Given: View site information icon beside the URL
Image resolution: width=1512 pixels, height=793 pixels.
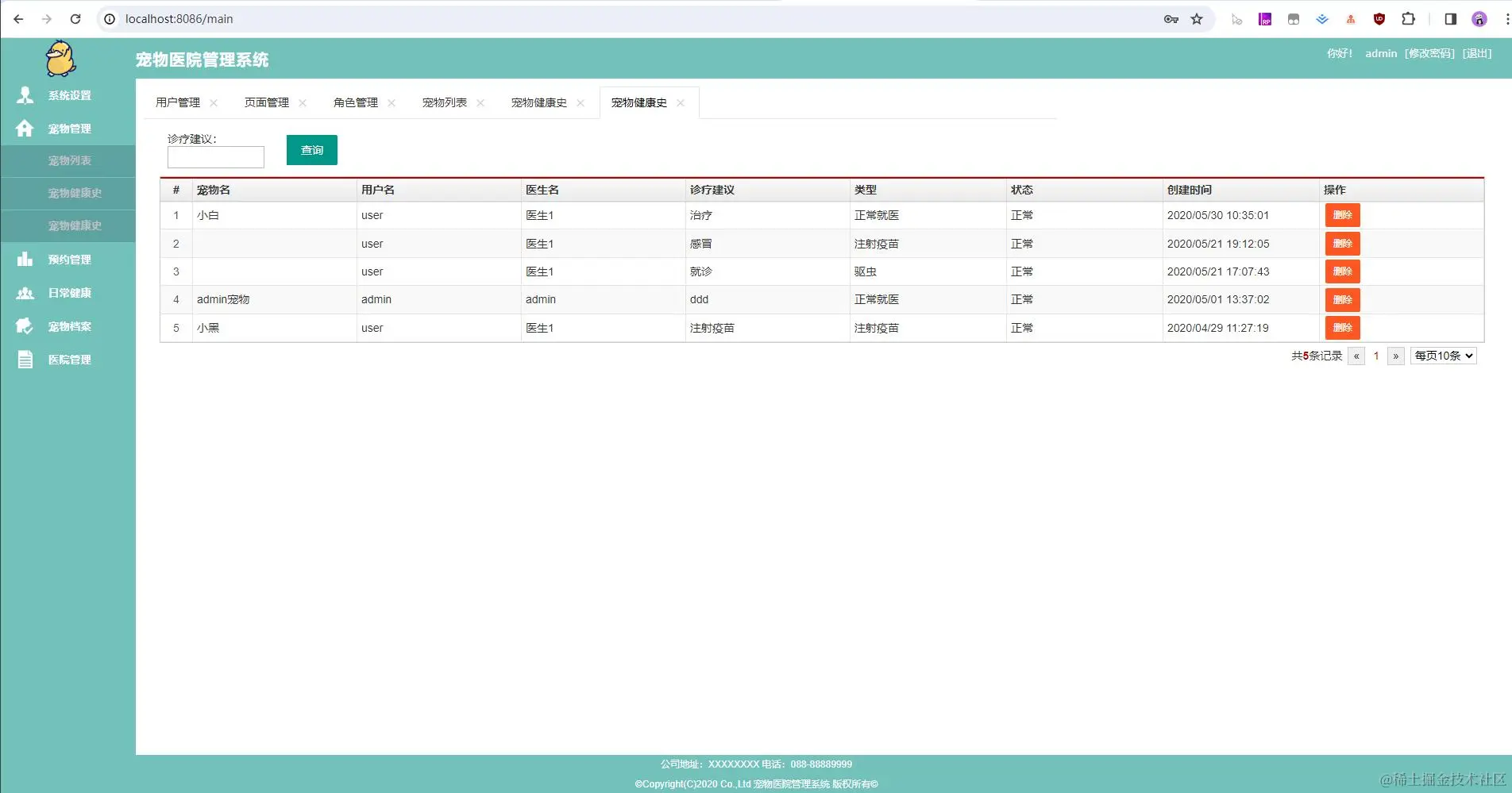Looking at the screenshot, I should (x=110, y=19).
